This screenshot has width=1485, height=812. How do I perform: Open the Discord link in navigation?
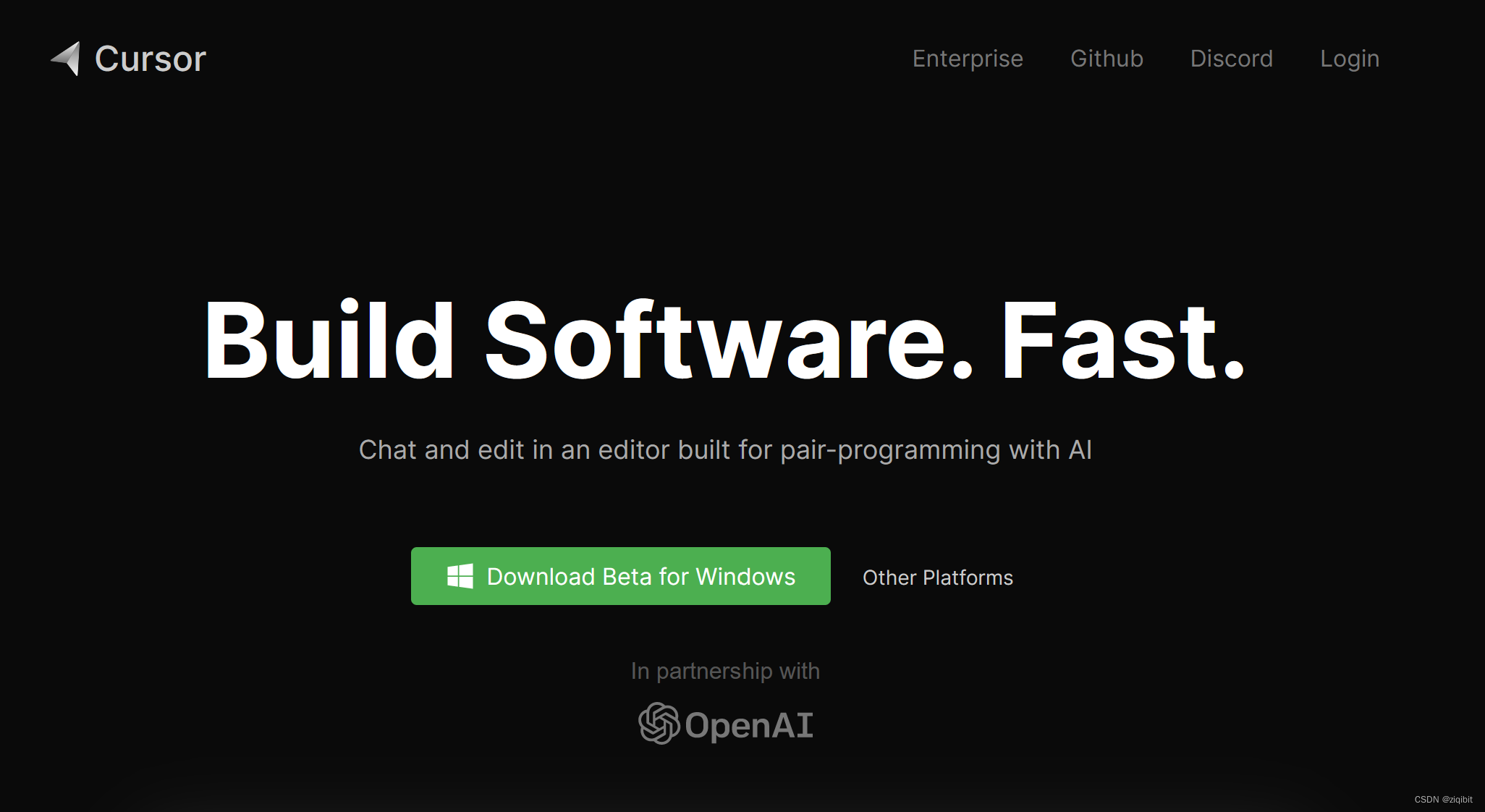(1231, 59)
